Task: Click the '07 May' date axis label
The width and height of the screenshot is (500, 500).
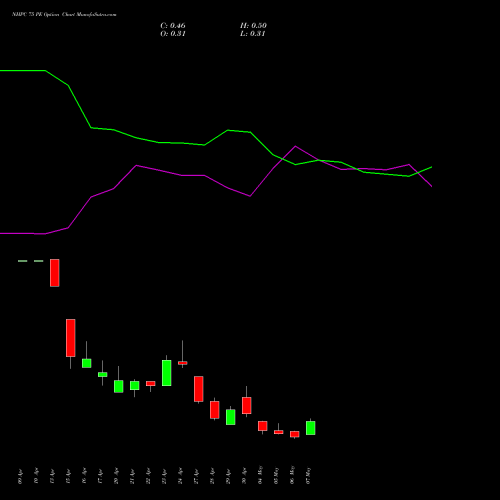Action: click(x=308, y=476)
